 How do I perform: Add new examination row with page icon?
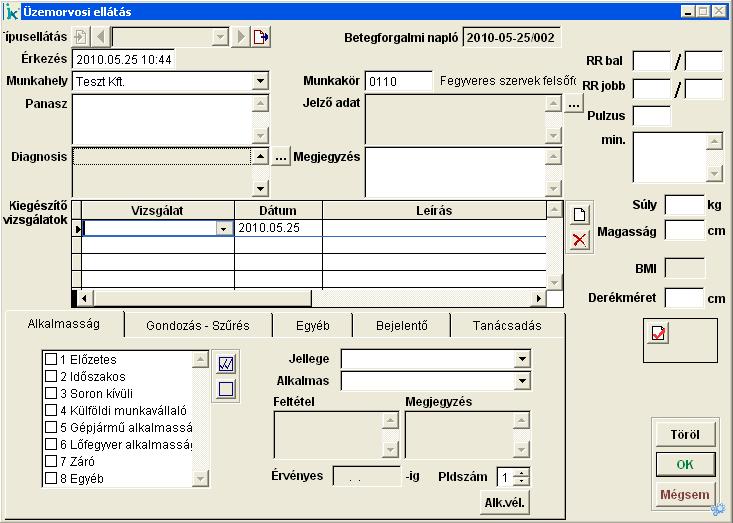click(579, 214)
